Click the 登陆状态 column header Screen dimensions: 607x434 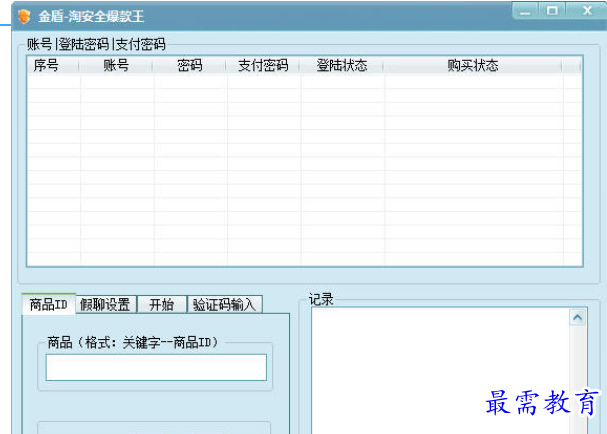point(341,65)
